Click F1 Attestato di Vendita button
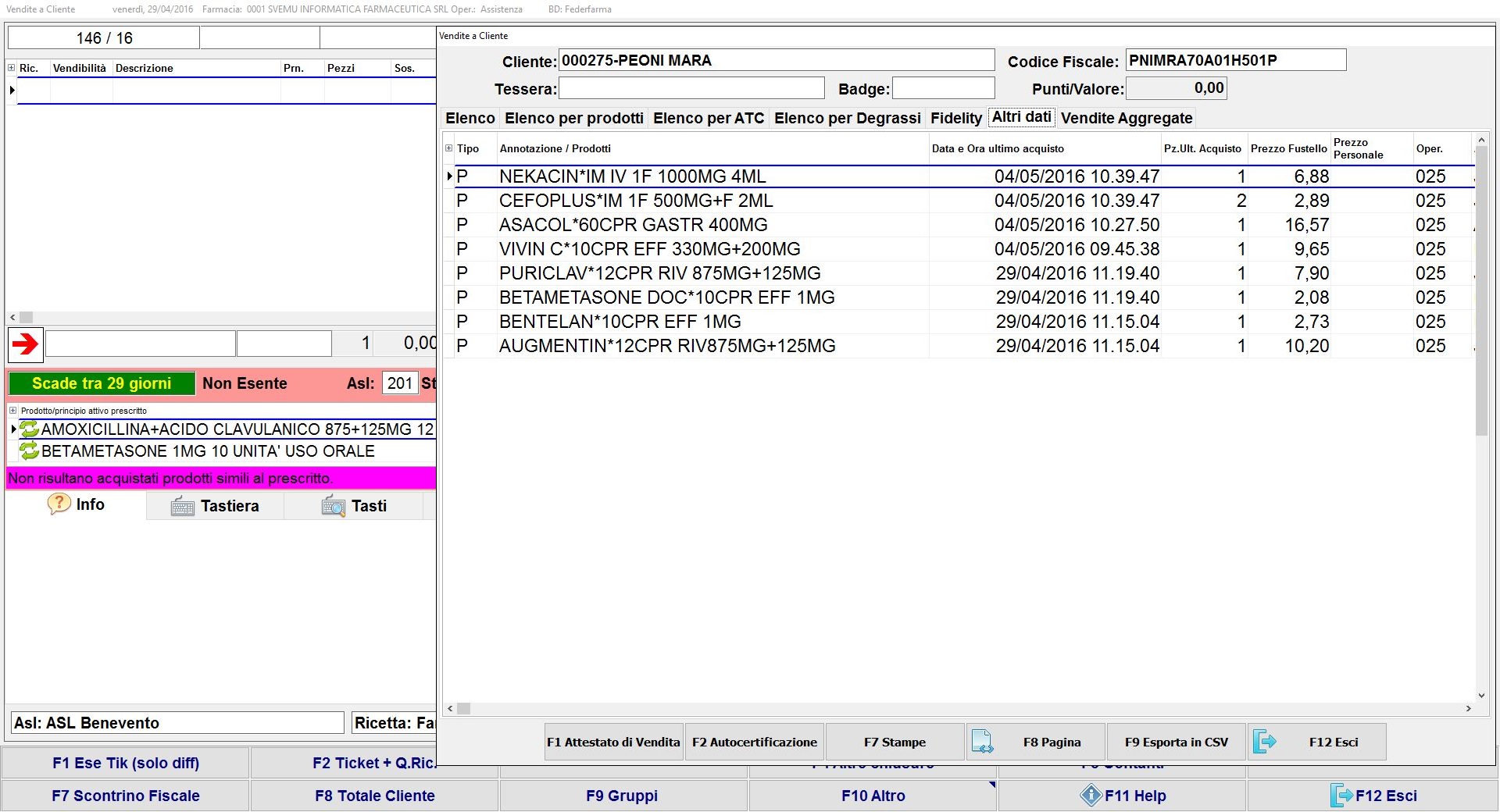The height and width of the screenshot is (812, 1500). coord(613,742)
